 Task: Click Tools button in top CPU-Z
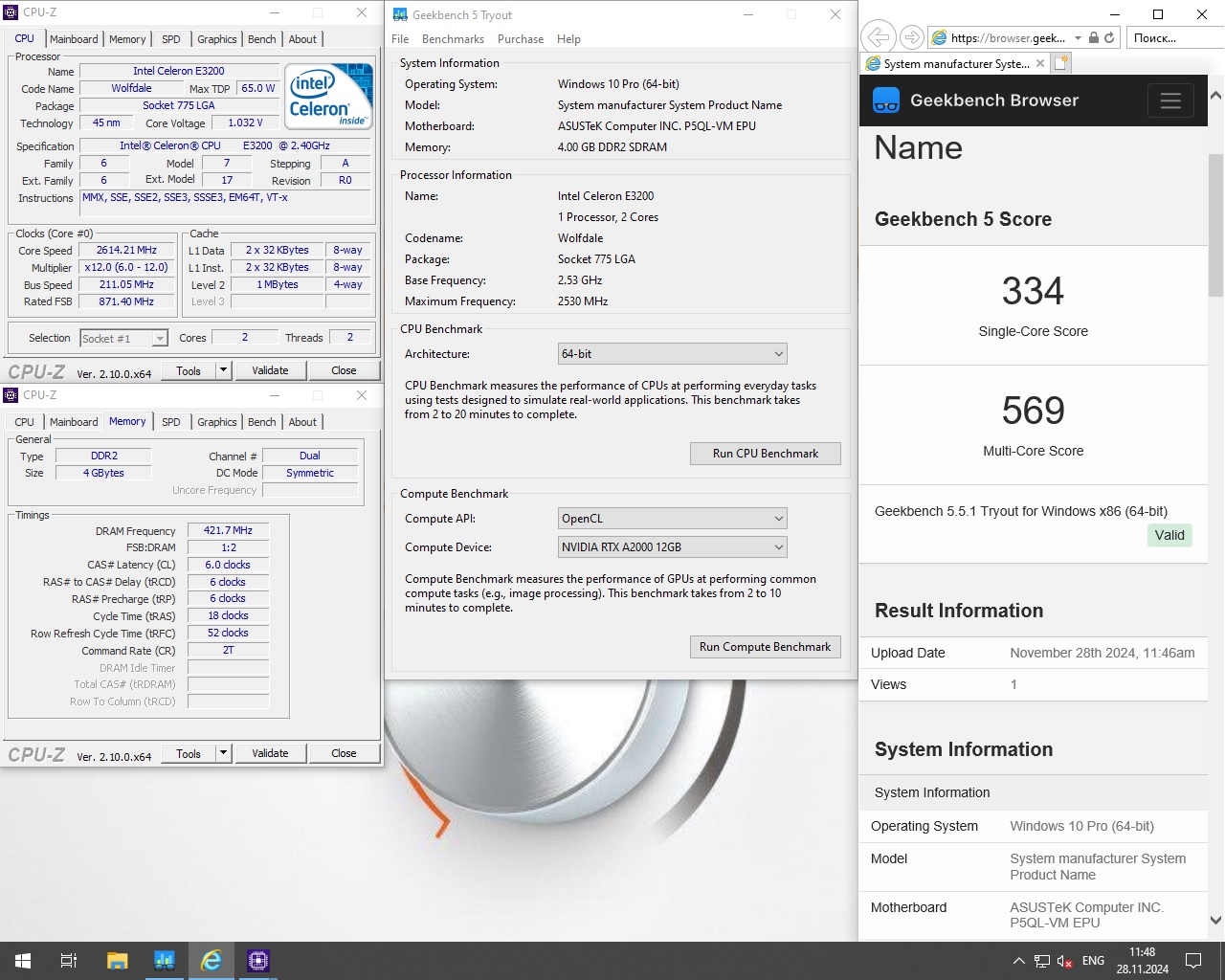pos(189,370)
